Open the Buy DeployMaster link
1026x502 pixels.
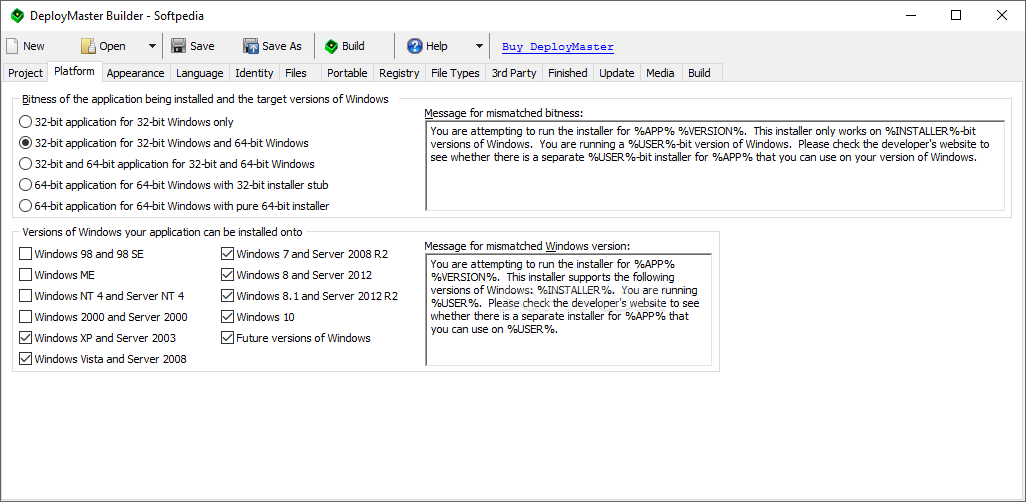pyautogui.click(x=557, y=46)
